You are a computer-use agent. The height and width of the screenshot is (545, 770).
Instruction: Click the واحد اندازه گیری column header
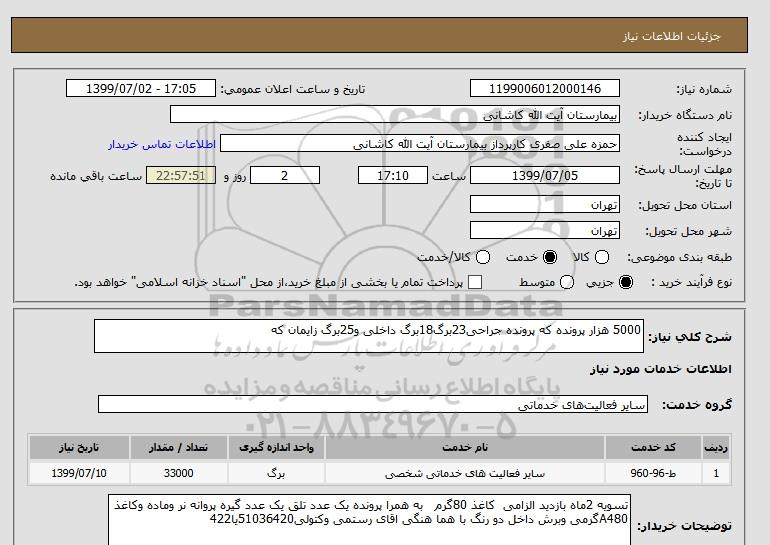pyautogui.click(x=276, y=447)
